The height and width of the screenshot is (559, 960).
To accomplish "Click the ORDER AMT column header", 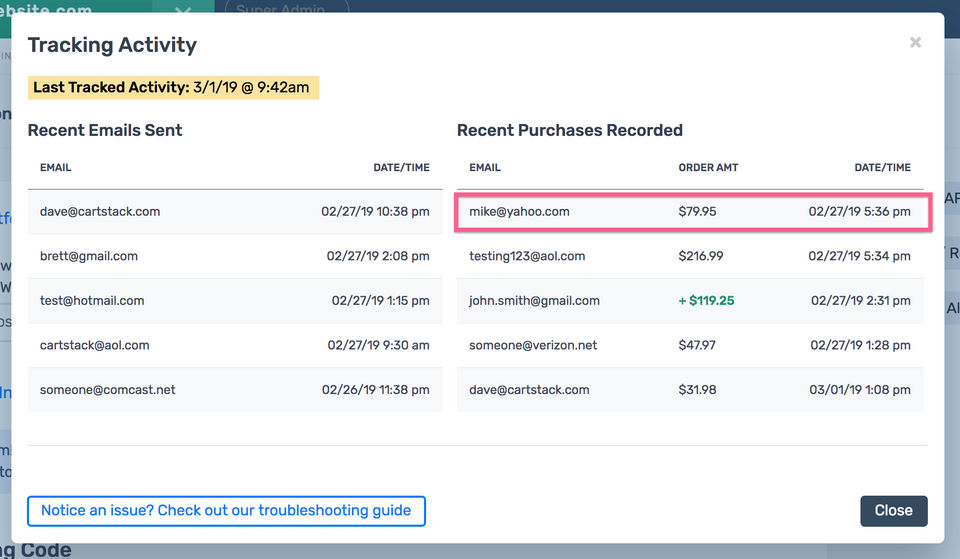I will pos(708,168).
